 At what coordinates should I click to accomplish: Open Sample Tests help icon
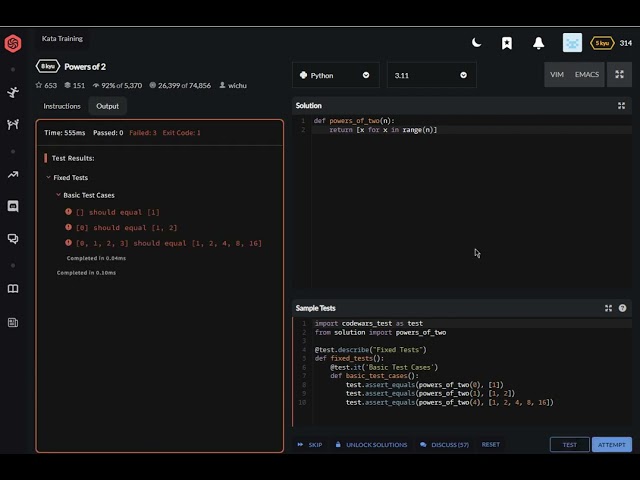click(622, 308)
